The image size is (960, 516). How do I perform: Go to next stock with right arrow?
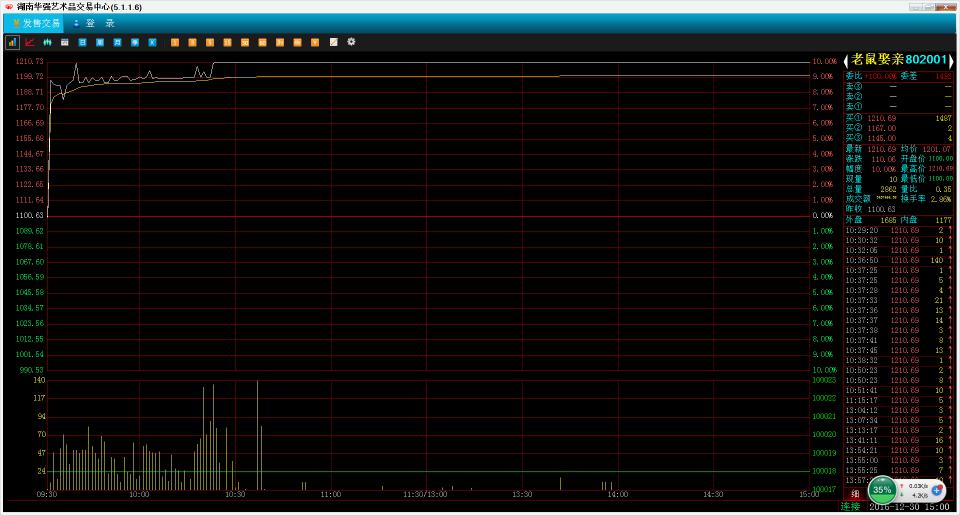click(951, 60)
